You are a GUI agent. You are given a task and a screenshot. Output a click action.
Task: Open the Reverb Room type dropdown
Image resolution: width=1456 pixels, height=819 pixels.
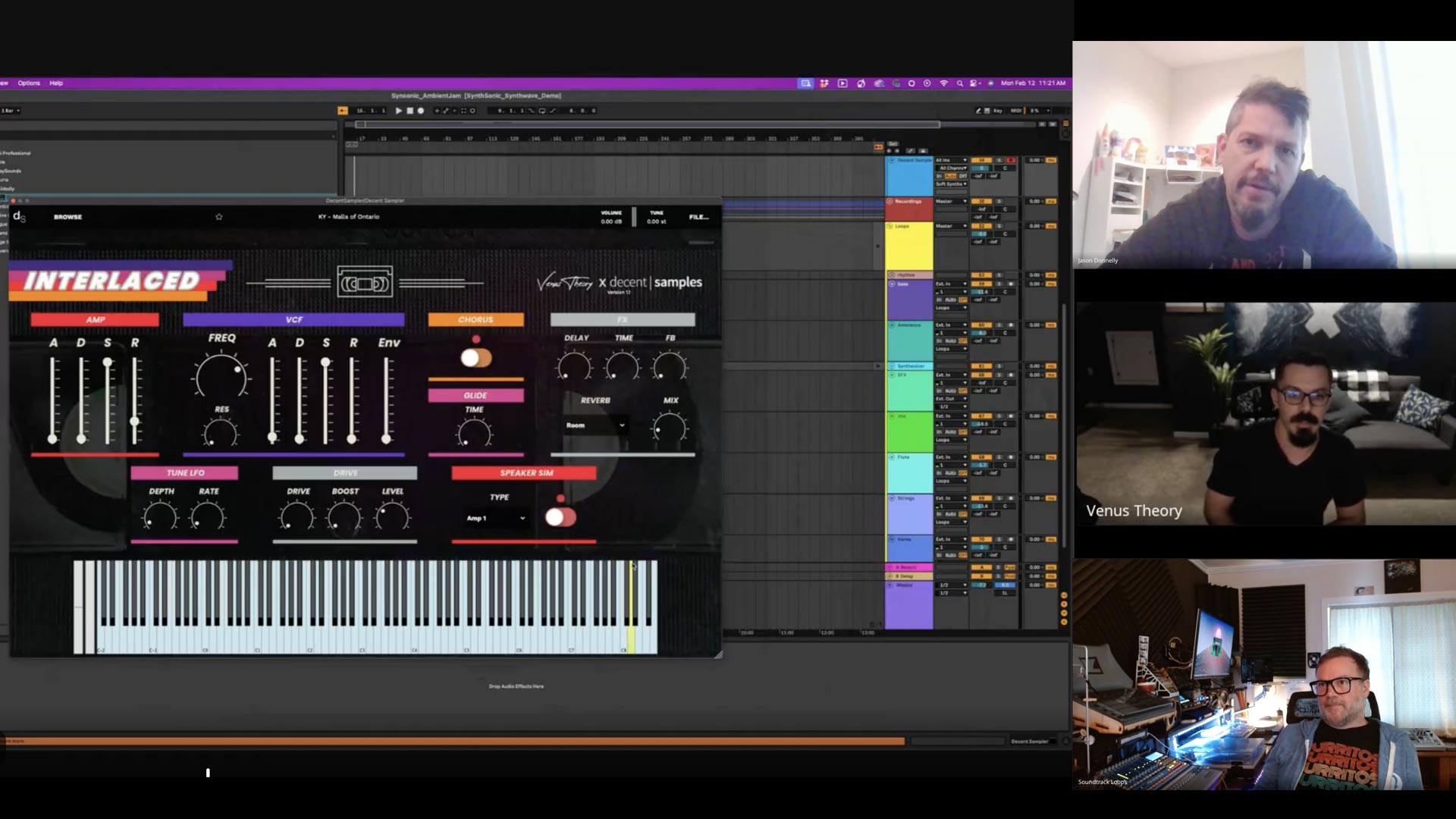[595, 425]
